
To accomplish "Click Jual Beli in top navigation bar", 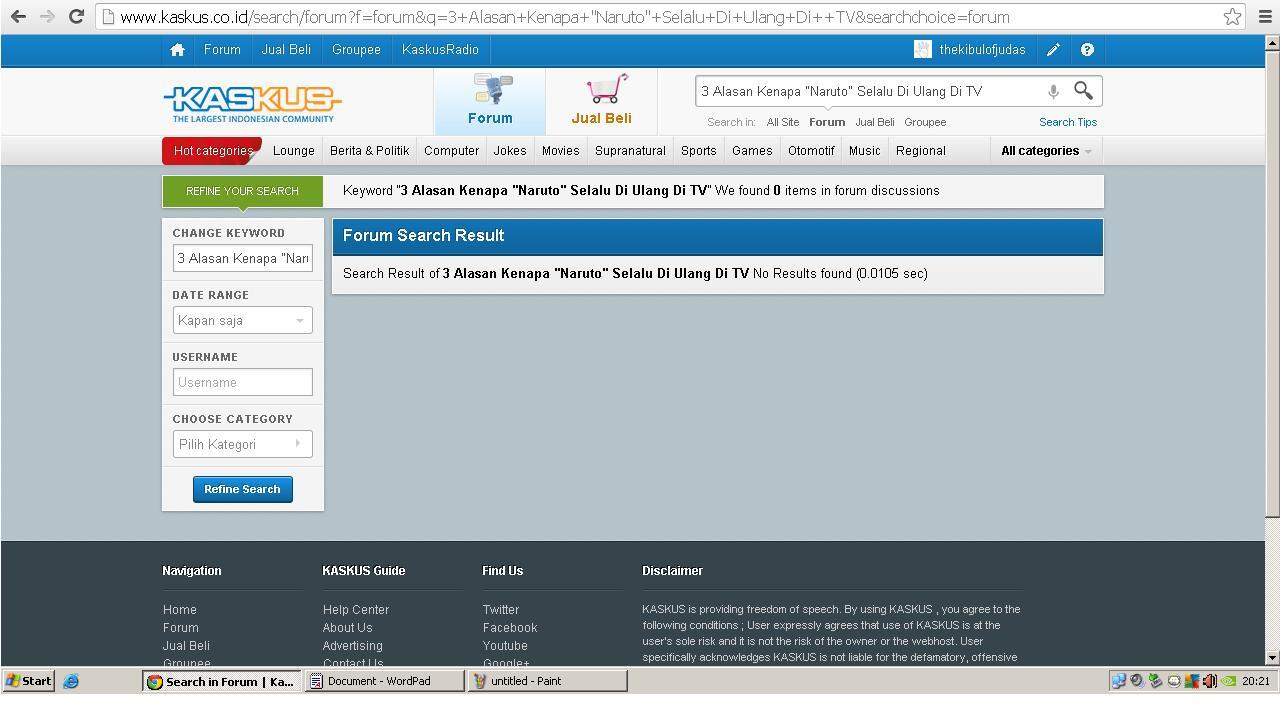I will coord(286,50).
